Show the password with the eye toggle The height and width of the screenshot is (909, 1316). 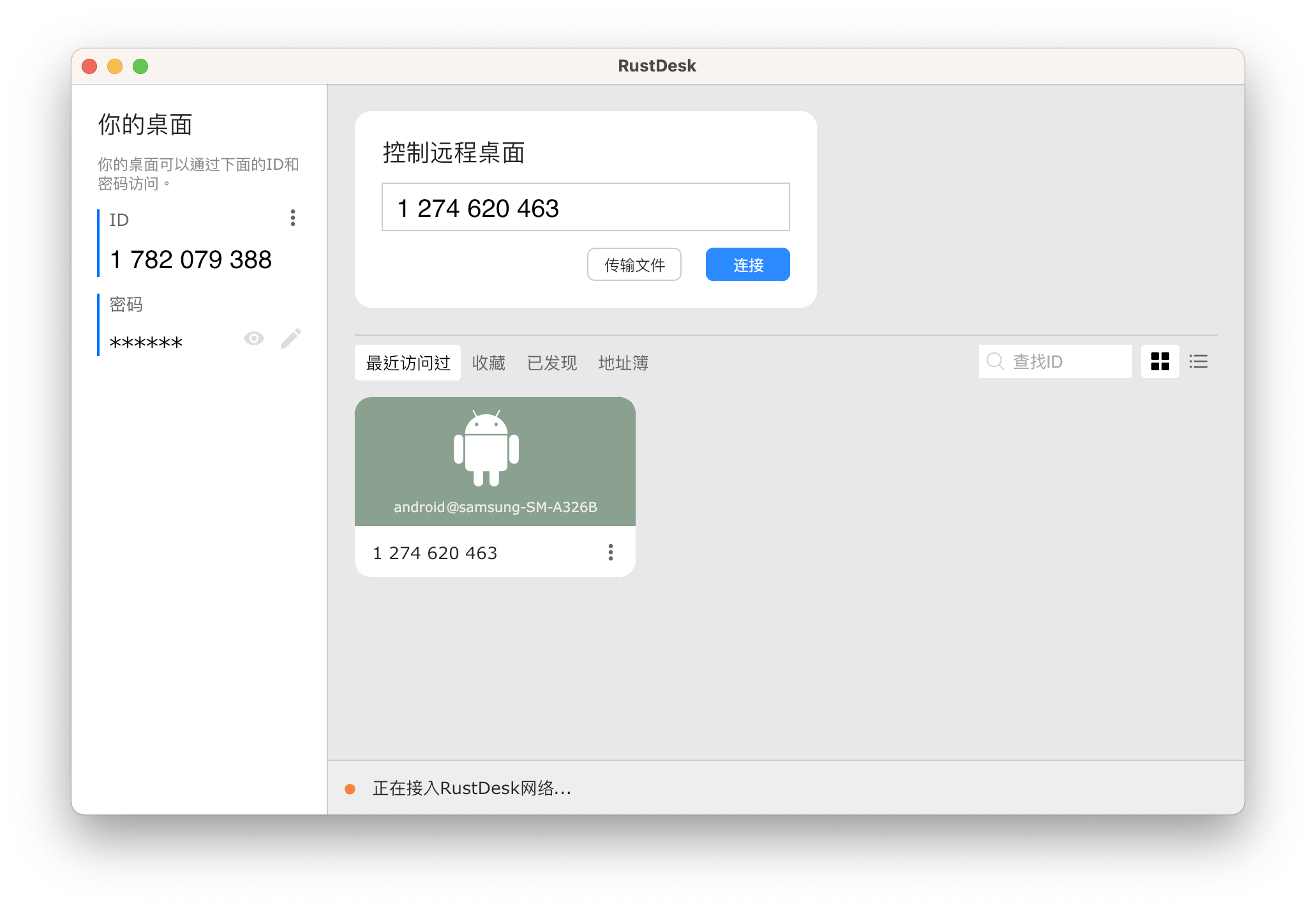click(254, 338)
